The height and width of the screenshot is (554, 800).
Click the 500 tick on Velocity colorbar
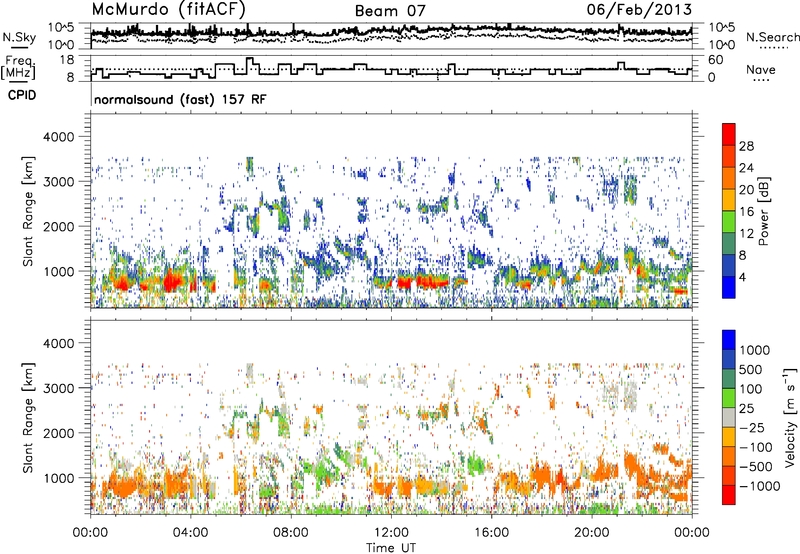[752, 369]
